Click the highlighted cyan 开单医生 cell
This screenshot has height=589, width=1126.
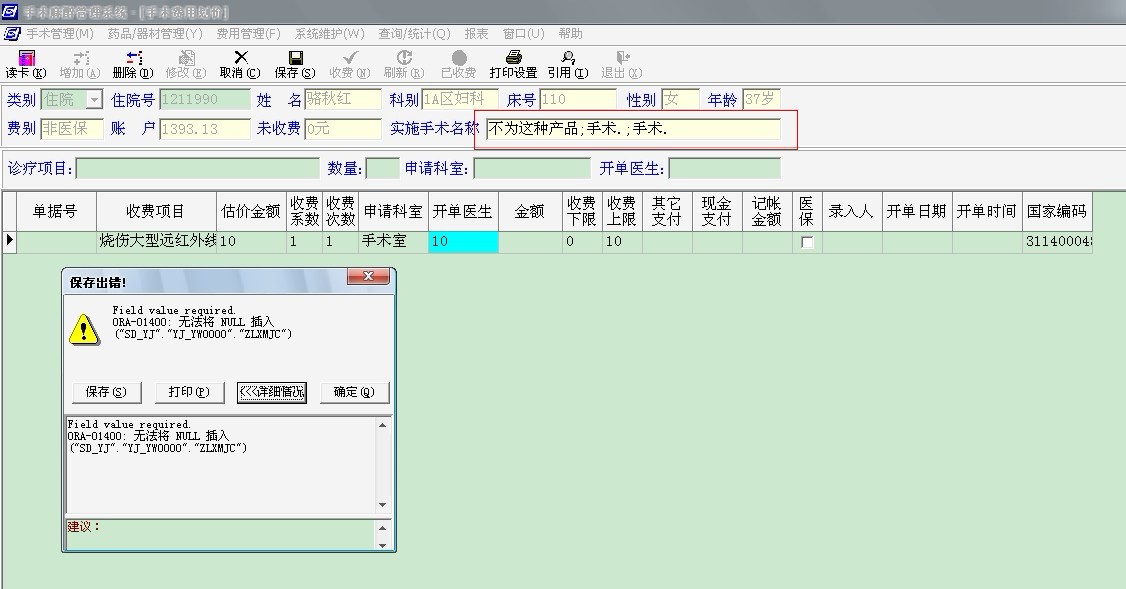[464, 242]
